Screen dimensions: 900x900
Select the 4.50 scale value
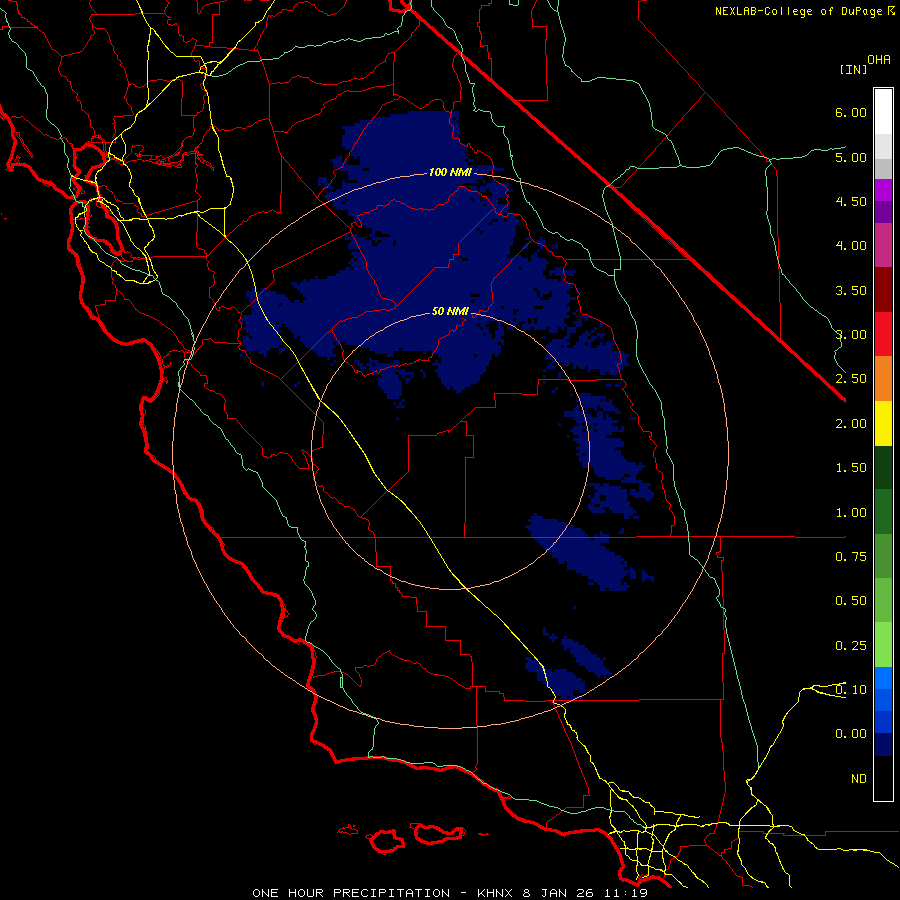coord(851,201)
